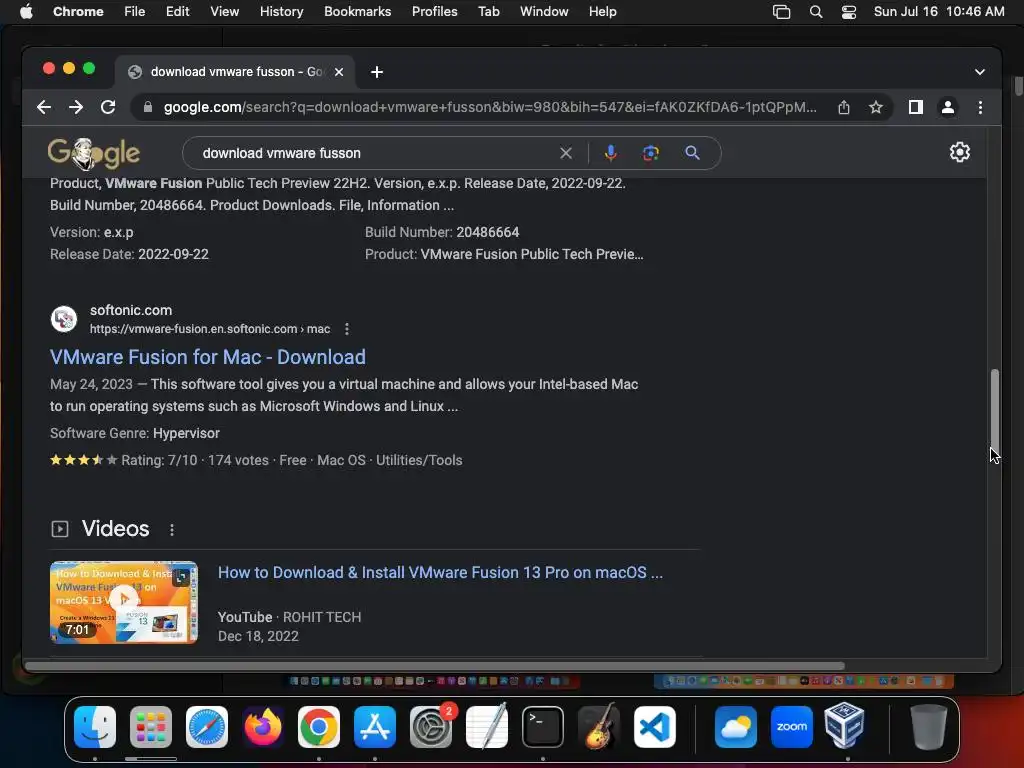Open the Edit menu
Image resolution: width=1024 pixels, height=768 pixels.
coord(177,12)
